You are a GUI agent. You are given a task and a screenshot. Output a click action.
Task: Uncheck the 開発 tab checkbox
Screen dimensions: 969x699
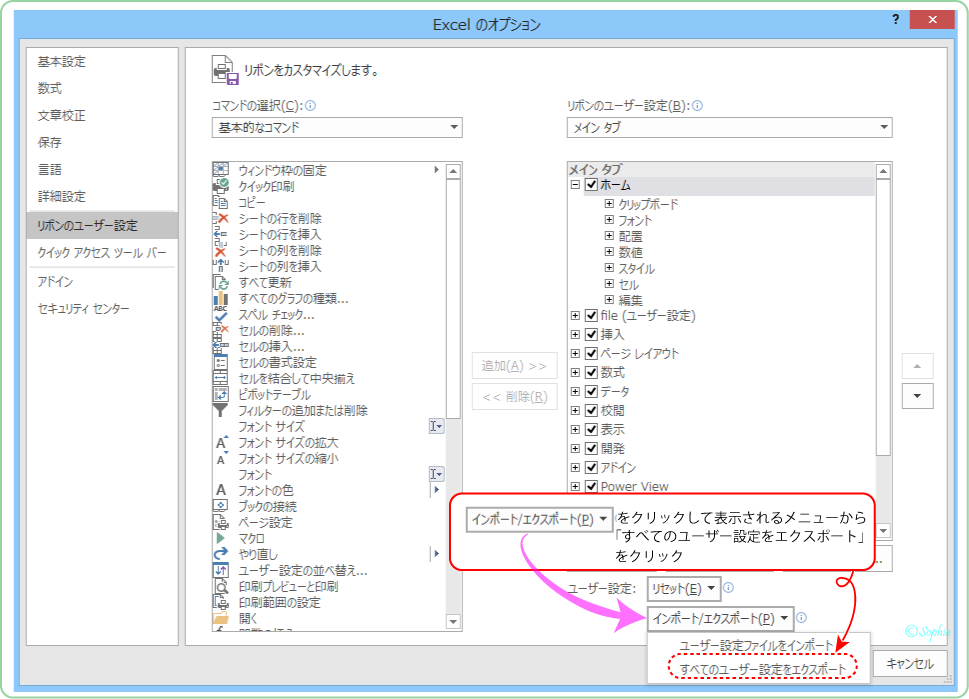click(591, 449)
